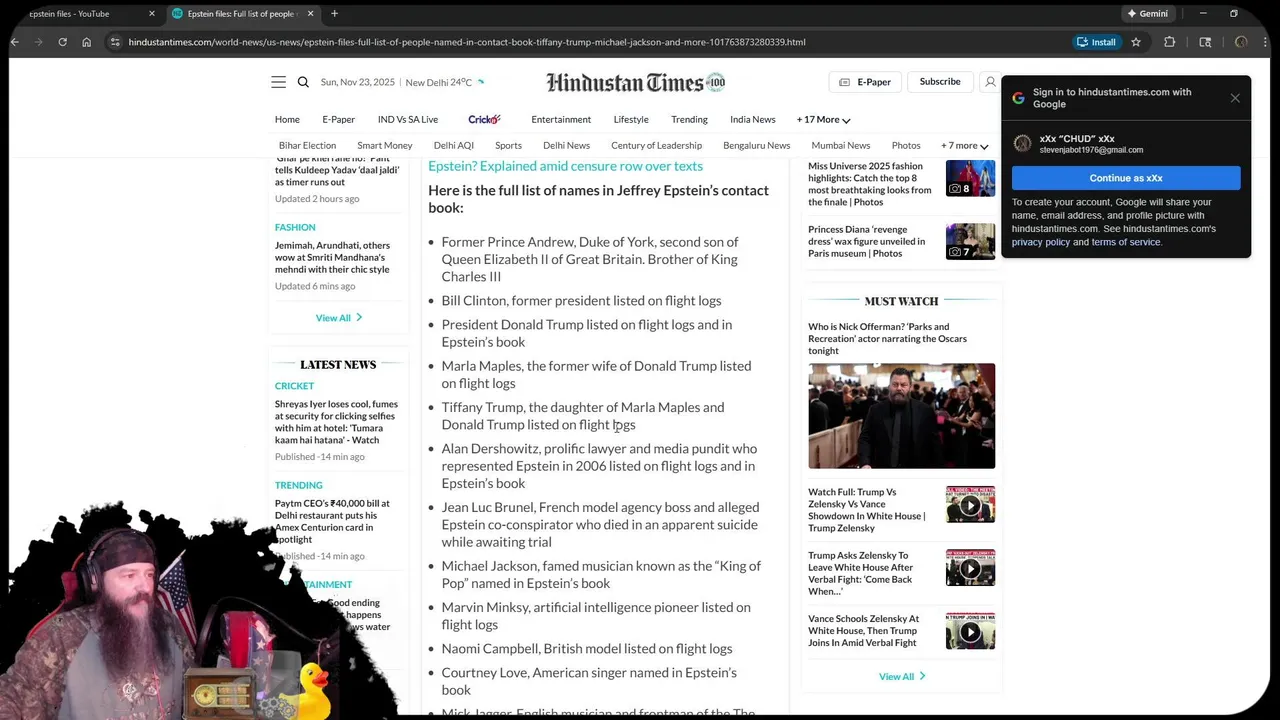Click the browser back arrow
Viewport: 1280px width, 720px height.
tap(15, 42)
